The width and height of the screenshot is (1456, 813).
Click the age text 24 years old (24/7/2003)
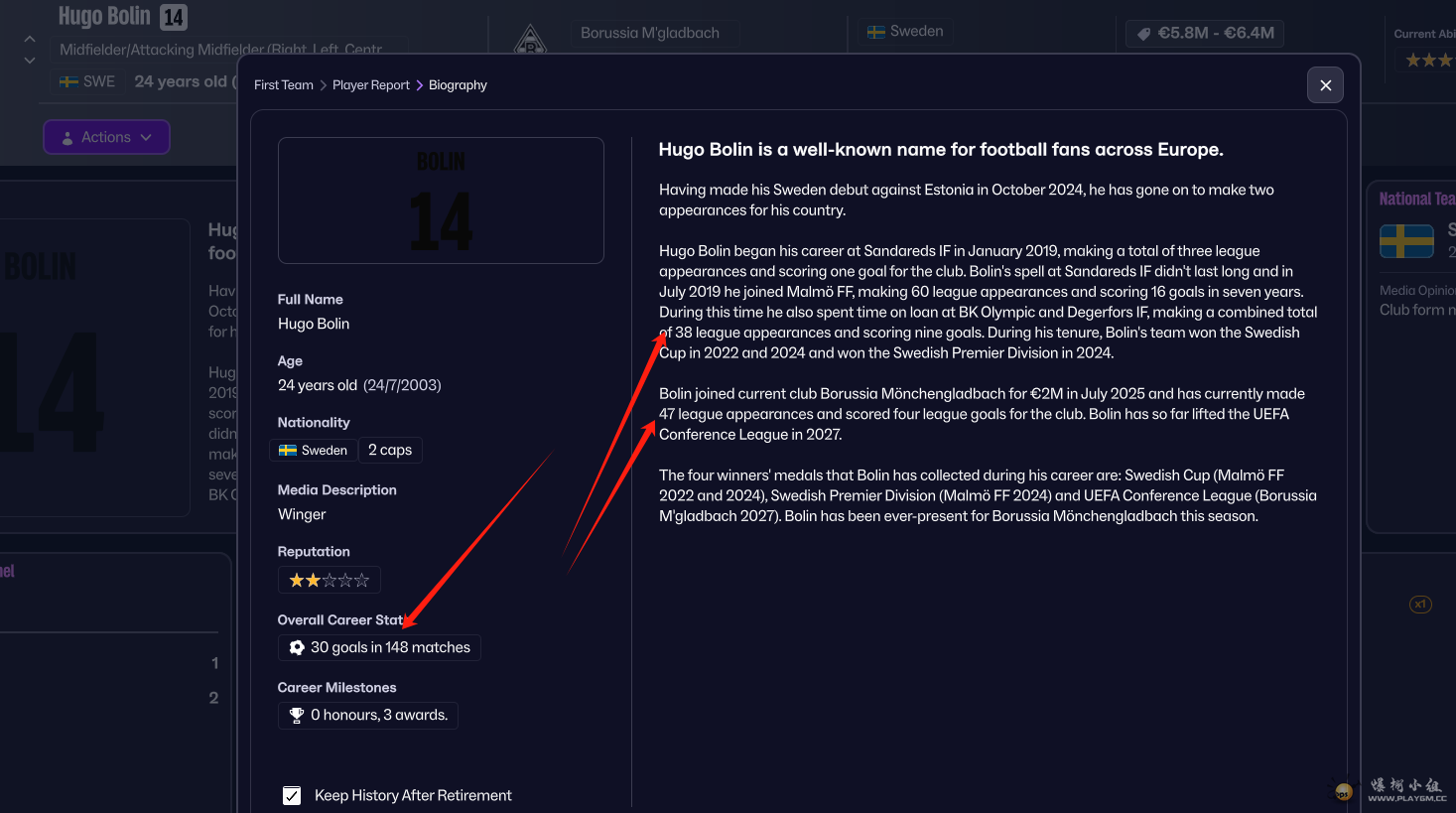point(359,385)
